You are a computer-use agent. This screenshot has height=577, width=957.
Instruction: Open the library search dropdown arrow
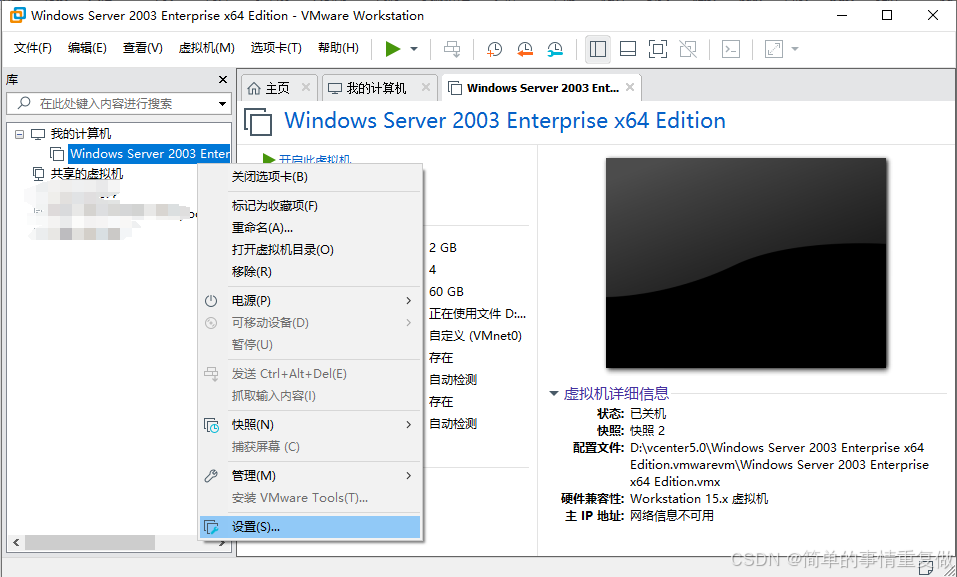click(x=223, y=104)
